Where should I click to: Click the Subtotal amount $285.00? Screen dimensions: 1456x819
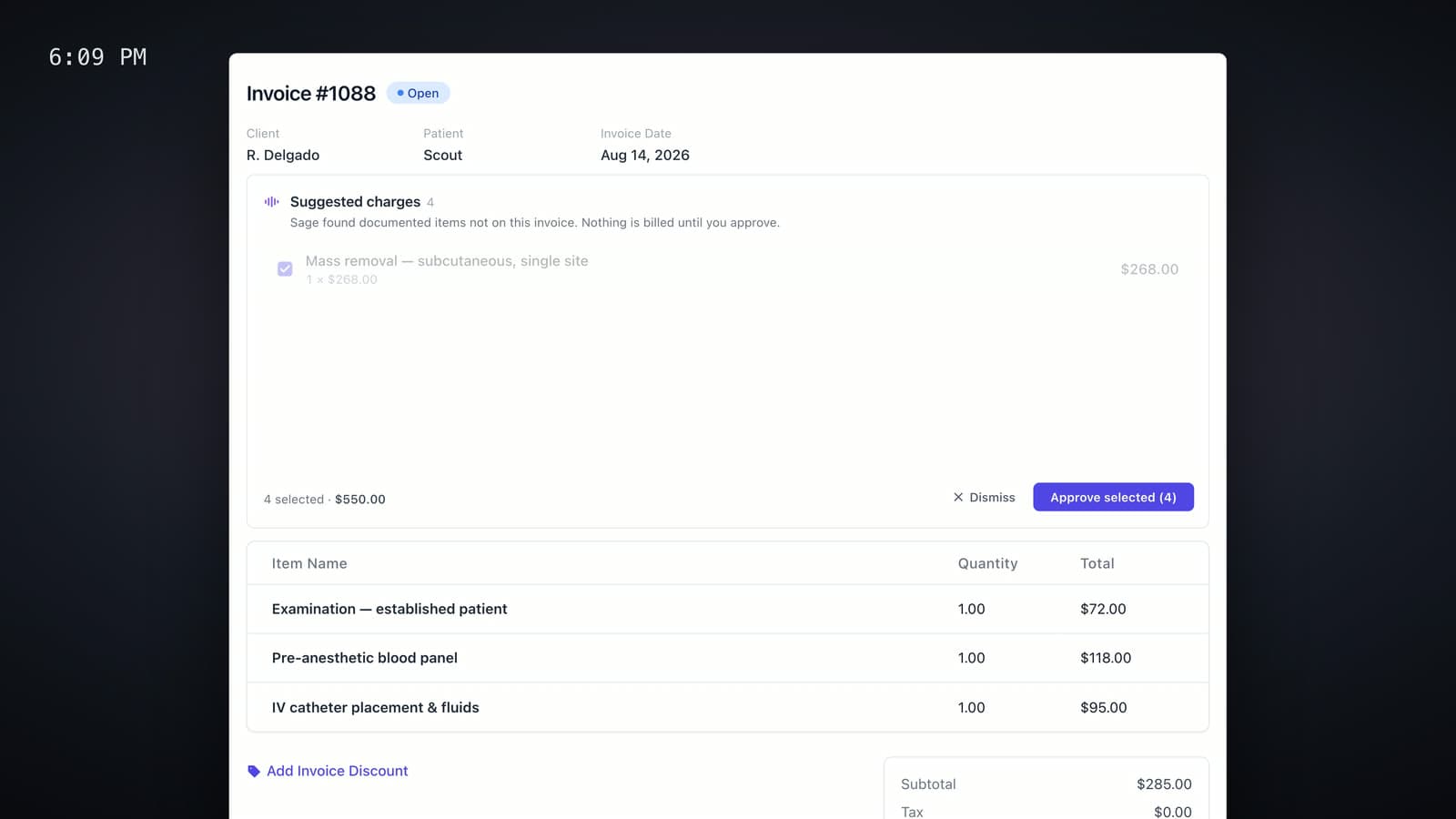click(1164, 784)
